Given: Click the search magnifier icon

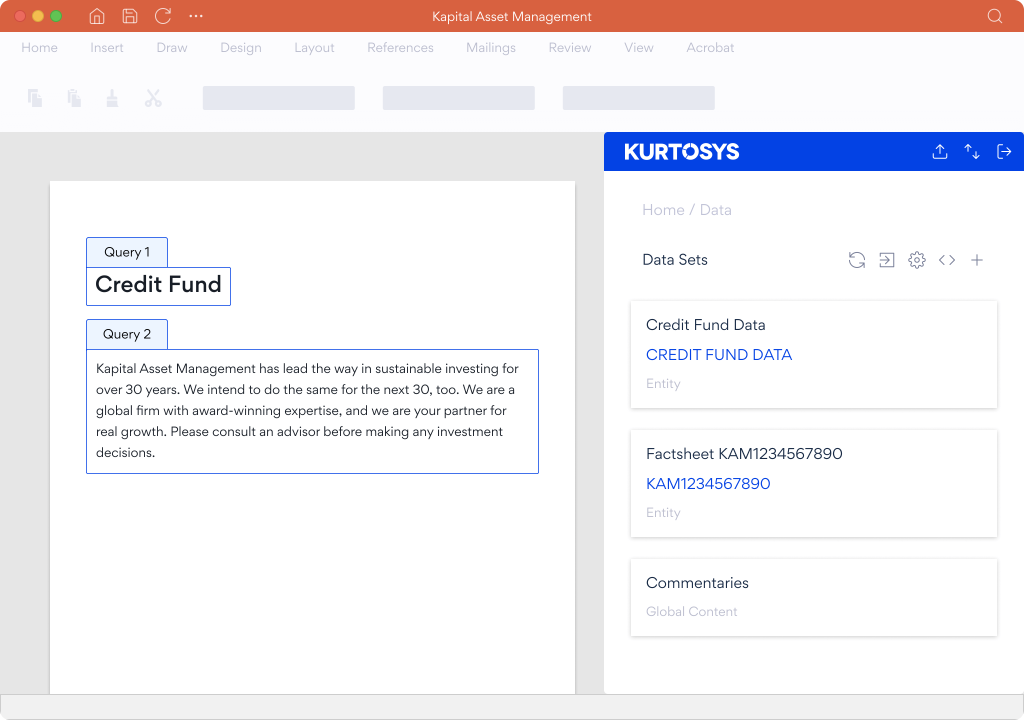Looking at the screenshot, I should pyautogui.click(x=994, y=16).
